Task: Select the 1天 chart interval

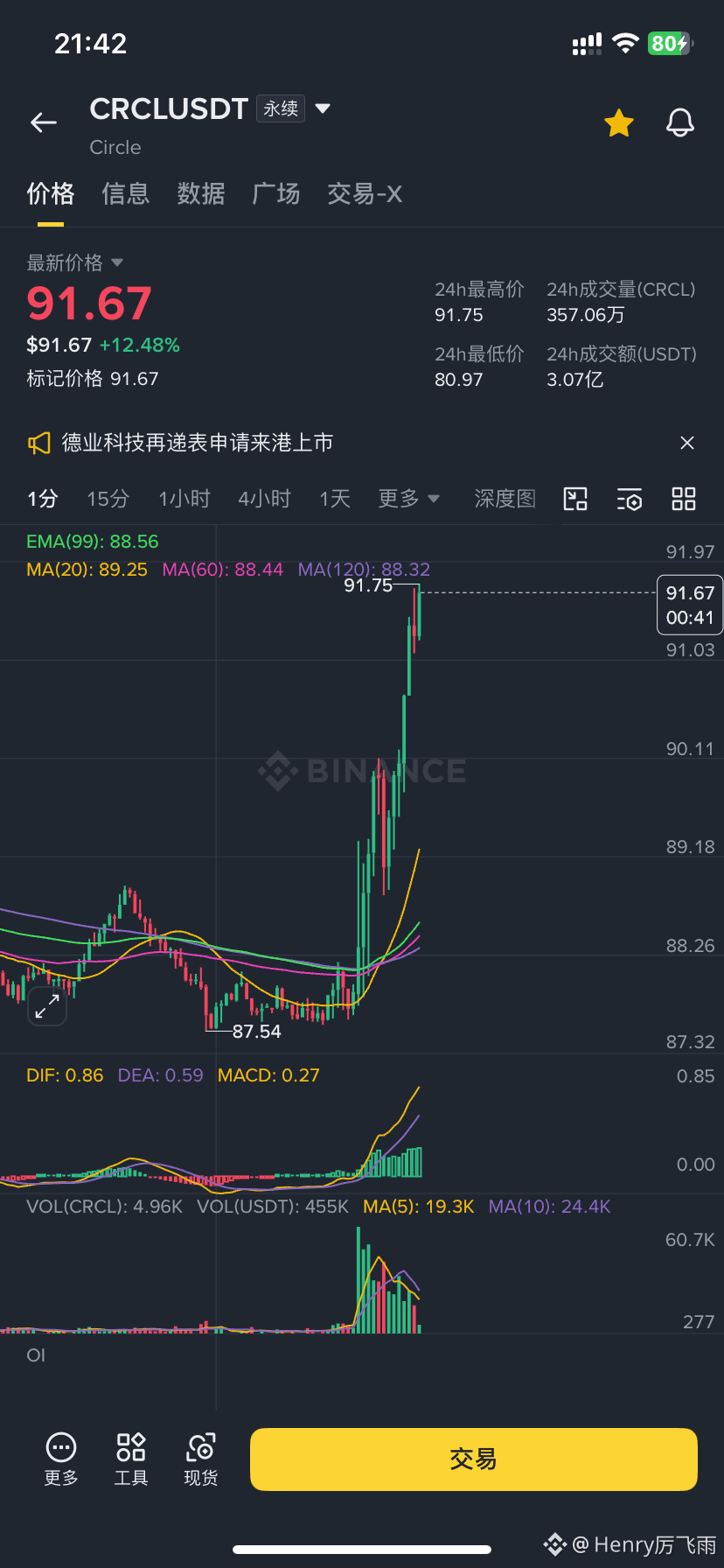Action: click(x=335, y=499)
